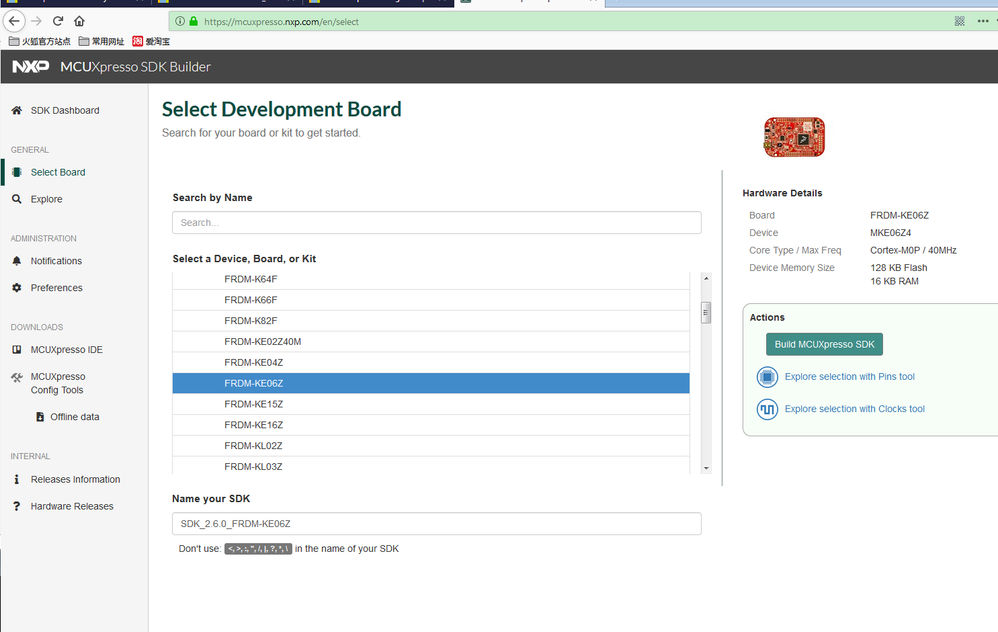Click the Name your SDK text field
Screen dimensions: 998x632
pos(437,524)
